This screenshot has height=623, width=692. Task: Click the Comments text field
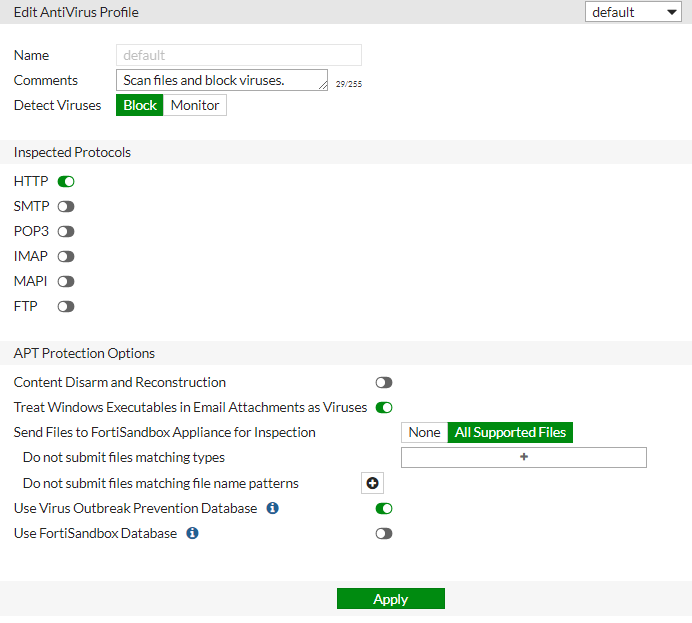click(222, 80)
